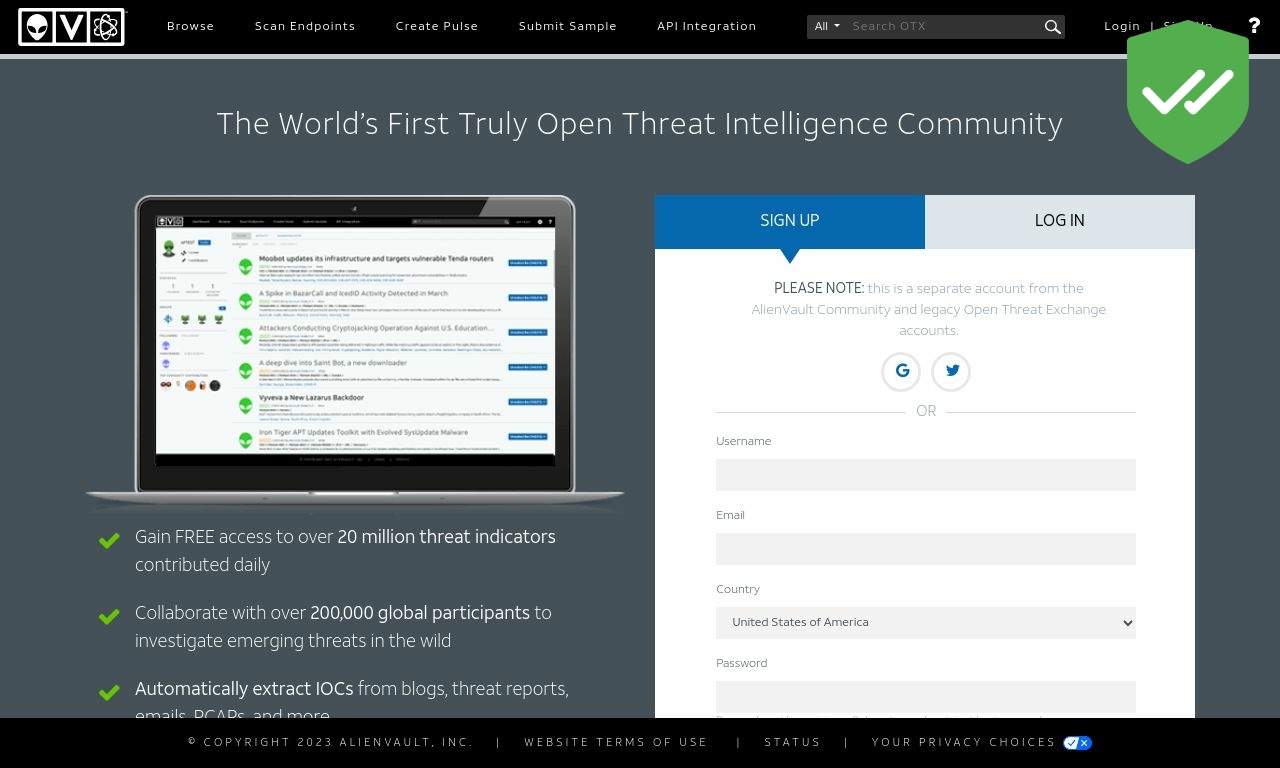Image resolution: width=1280 pixels, height=768 pixels.
Task: Open Submit Sample page
Action: click(x=568, y=26)
